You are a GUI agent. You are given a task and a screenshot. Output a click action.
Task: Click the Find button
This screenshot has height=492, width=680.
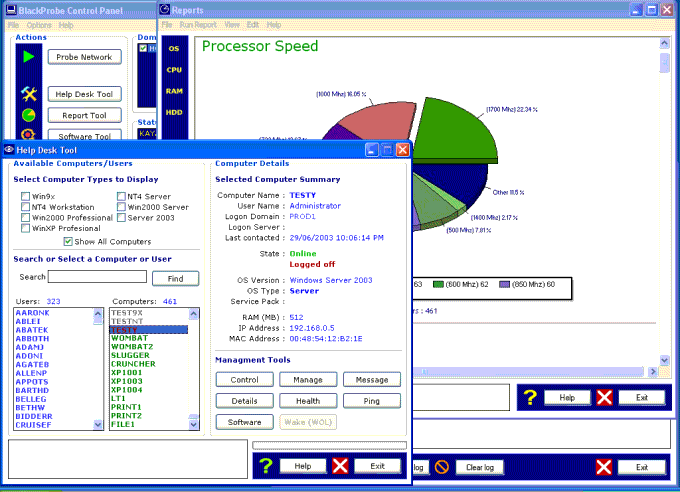click(175, 279)
